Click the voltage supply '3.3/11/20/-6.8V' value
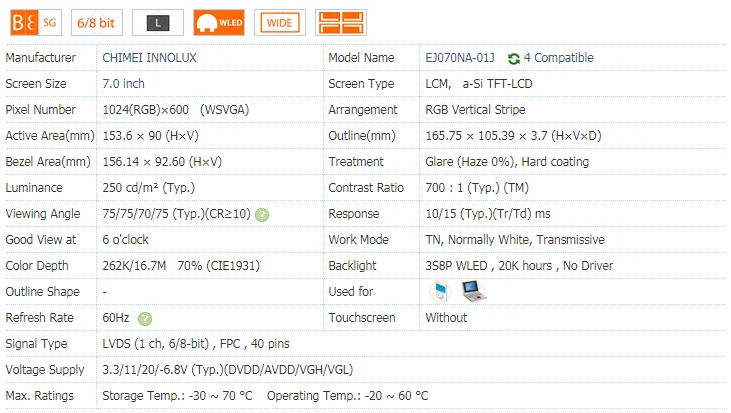 click(x=228, y=370)
